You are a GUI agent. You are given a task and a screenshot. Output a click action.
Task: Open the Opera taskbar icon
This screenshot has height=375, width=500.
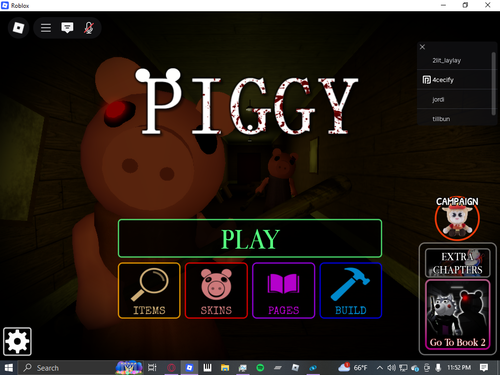point(171,368)
